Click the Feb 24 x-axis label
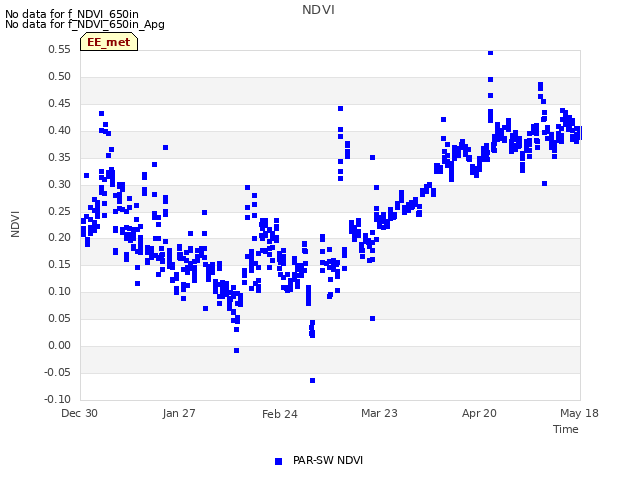640x480 pixels. 280,414
